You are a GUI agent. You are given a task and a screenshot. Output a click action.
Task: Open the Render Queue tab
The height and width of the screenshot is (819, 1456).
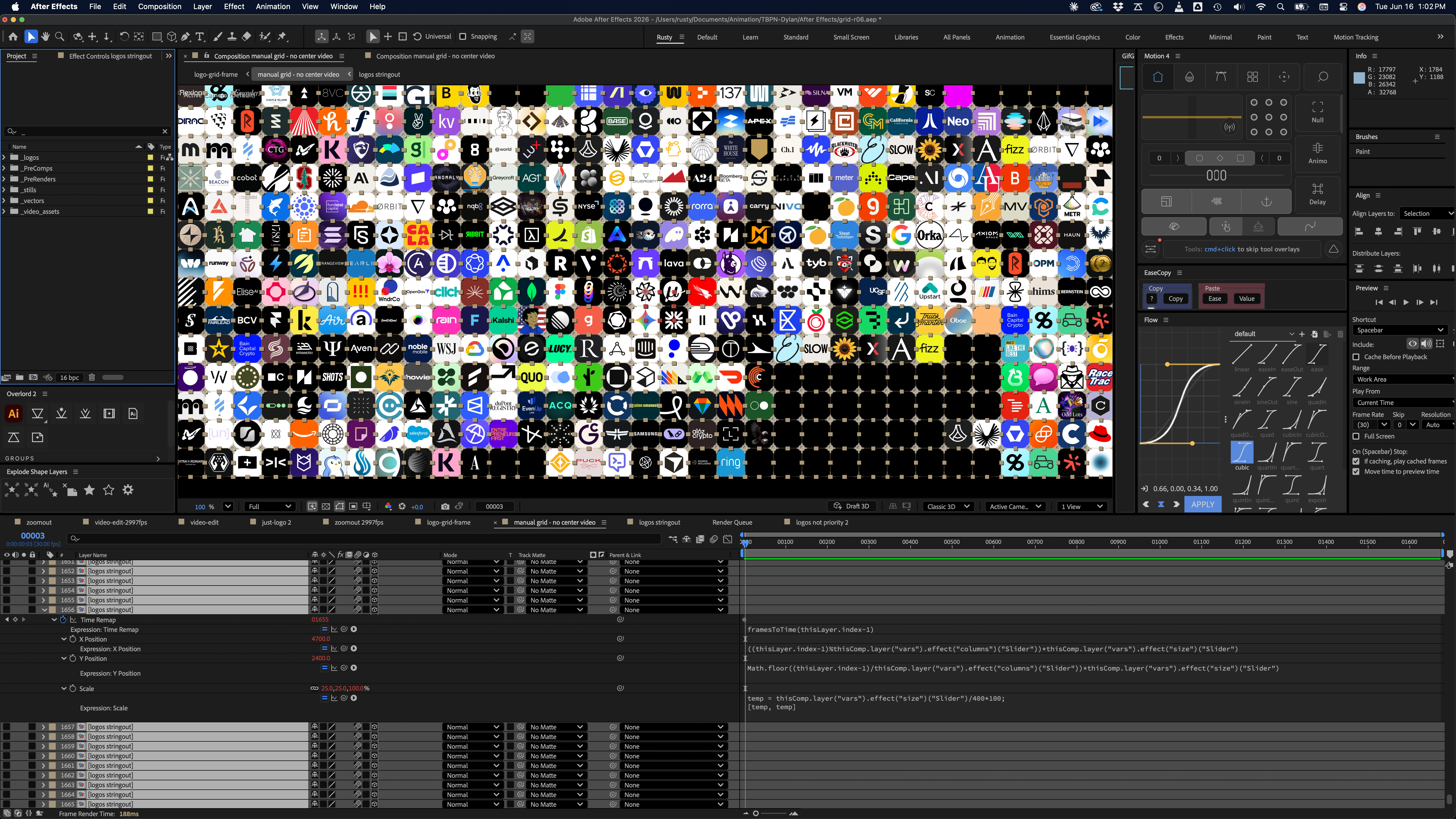[732, 522]
